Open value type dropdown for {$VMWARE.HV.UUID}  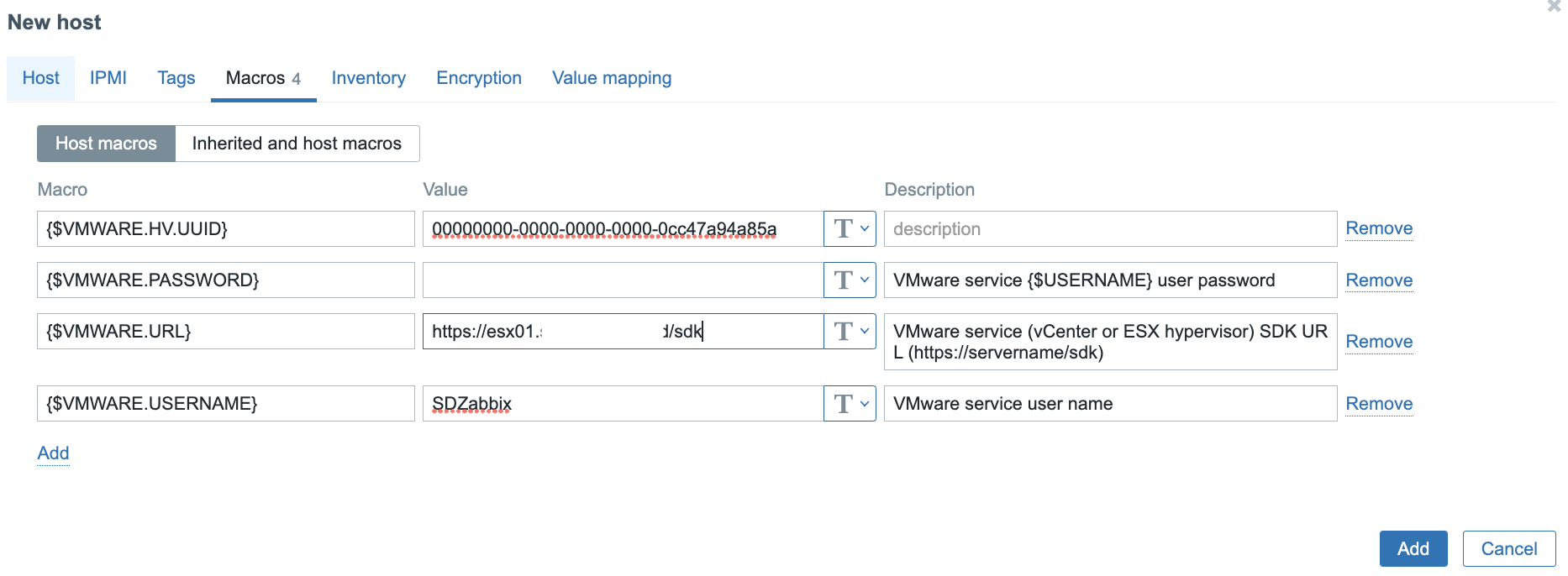[x=850, y=228]
